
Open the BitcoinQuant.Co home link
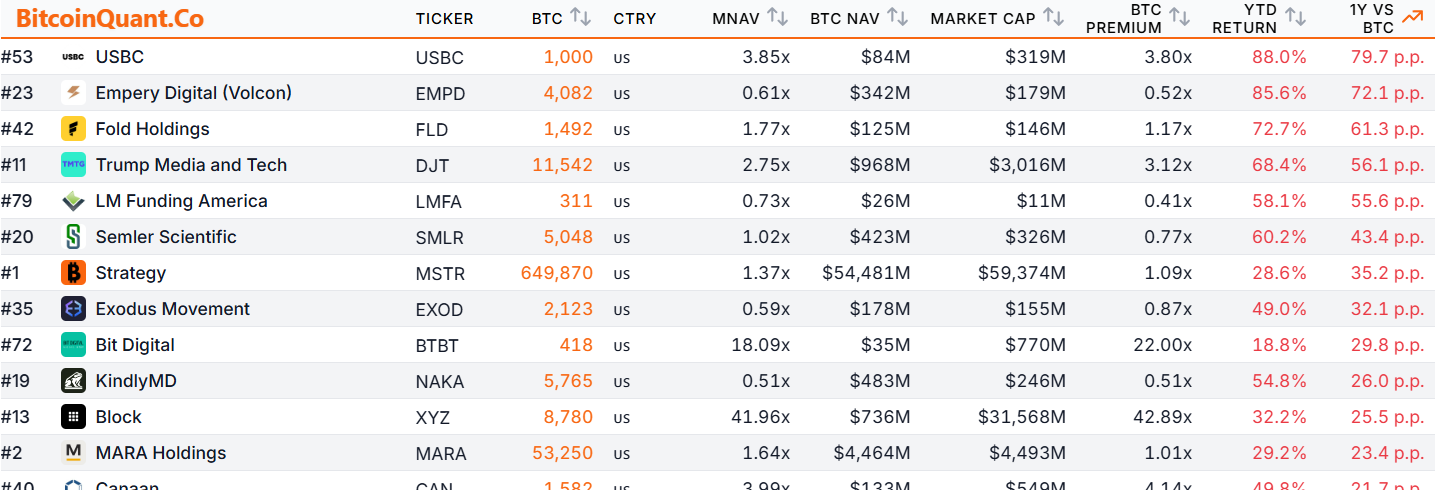[x=110, y=19]
